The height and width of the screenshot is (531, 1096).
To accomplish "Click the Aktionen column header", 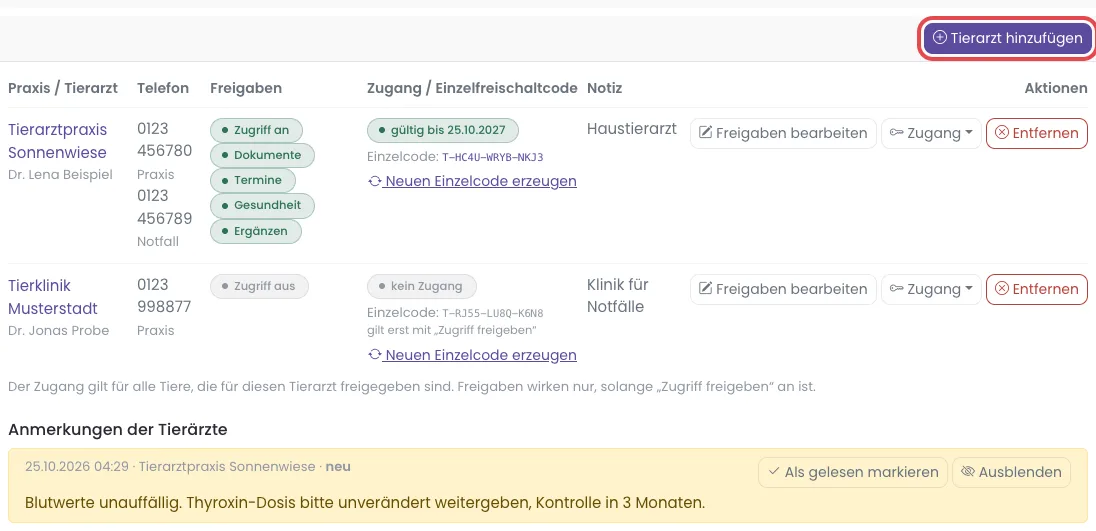I will (x=1056, y=88).
